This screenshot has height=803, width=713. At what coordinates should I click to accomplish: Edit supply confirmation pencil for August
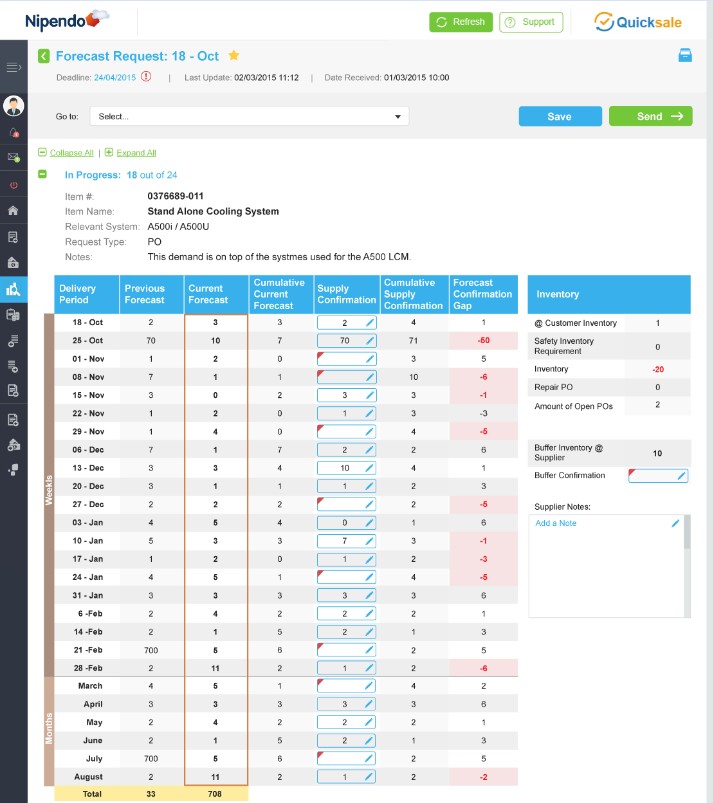[x=369, y=777]
